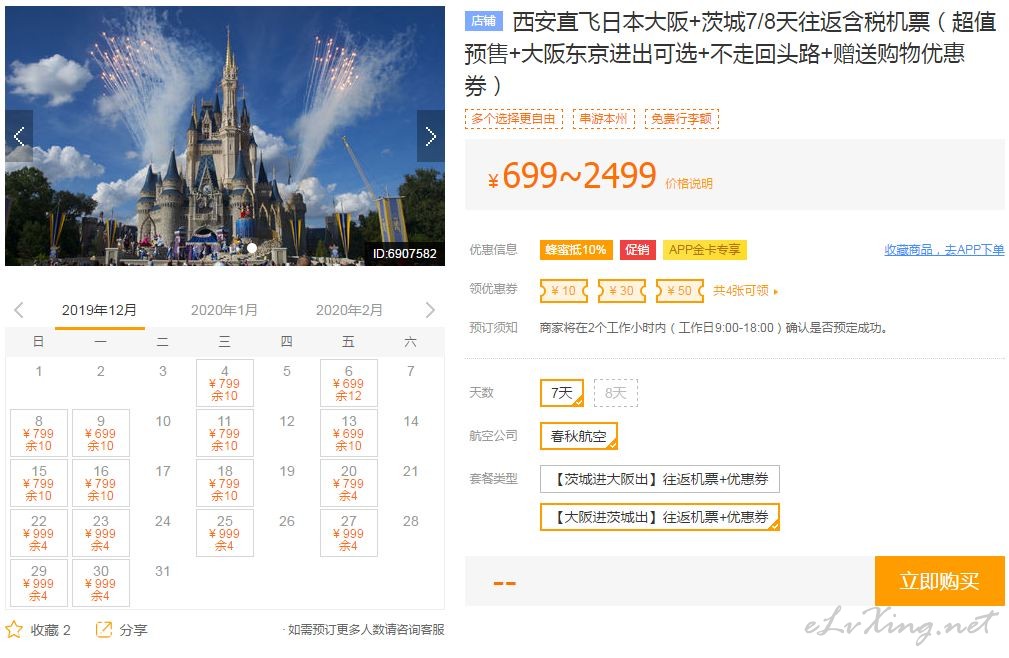Click the 蜂蜜抵10% promotion tag
The image size is (1009, 658).
pyautogui.click(x=576, y=250)
